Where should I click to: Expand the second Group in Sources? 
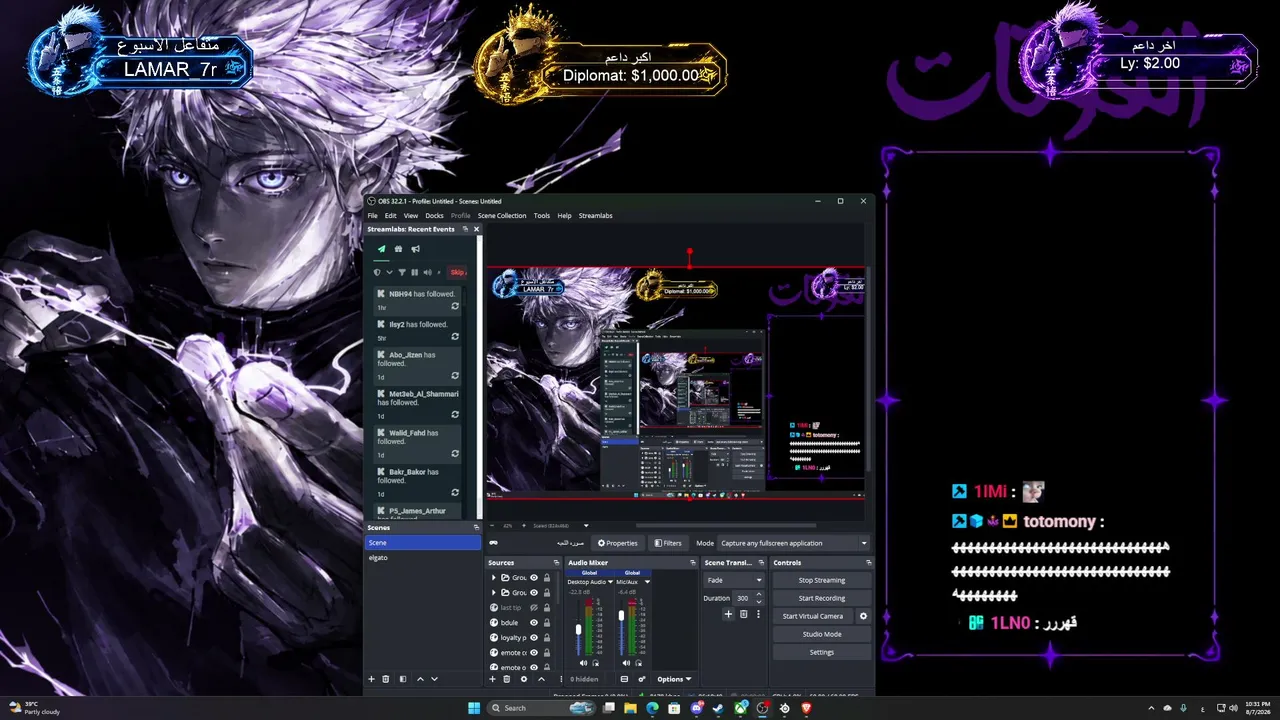tap(493, 593)
